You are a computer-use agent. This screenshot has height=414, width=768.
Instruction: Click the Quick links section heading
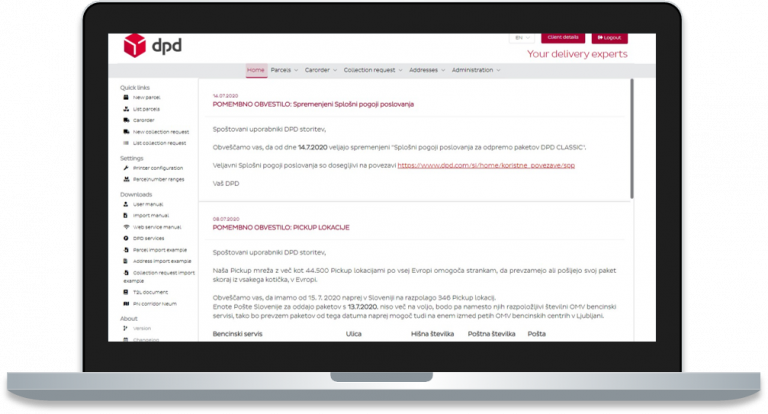pyautogui.click(x=135, y=88)
